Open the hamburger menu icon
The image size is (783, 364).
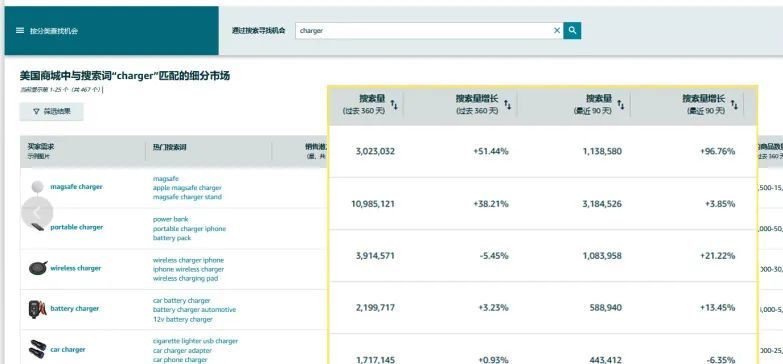[20, 30]
